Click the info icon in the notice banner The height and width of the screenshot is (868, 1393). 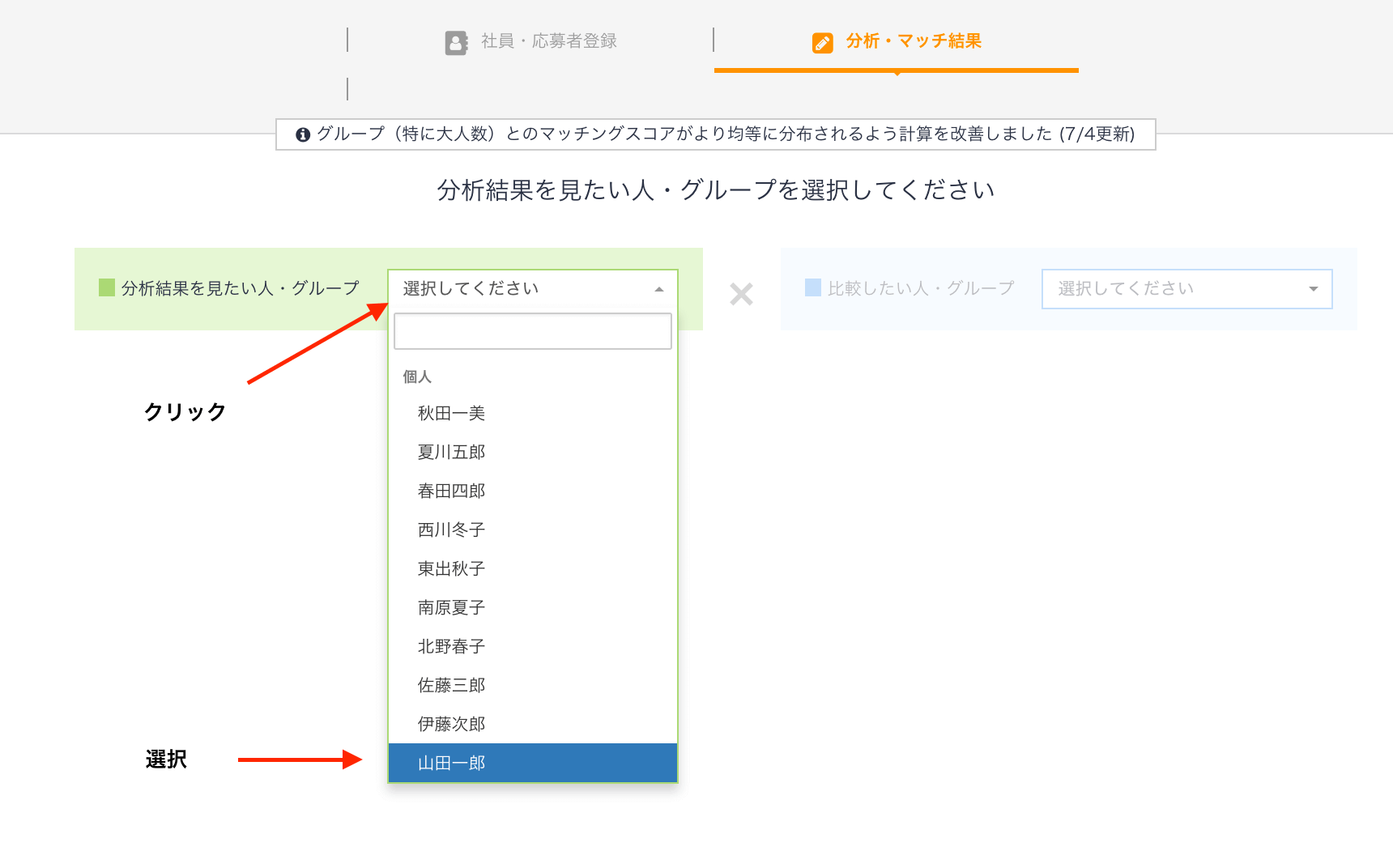303,134
